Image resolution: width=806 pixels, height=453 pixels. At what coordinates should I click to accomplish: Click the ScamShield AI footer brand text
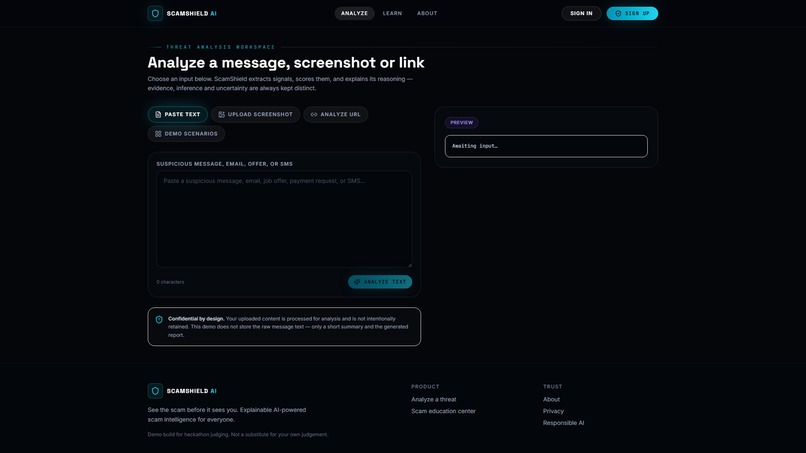(x=191, y=391)
